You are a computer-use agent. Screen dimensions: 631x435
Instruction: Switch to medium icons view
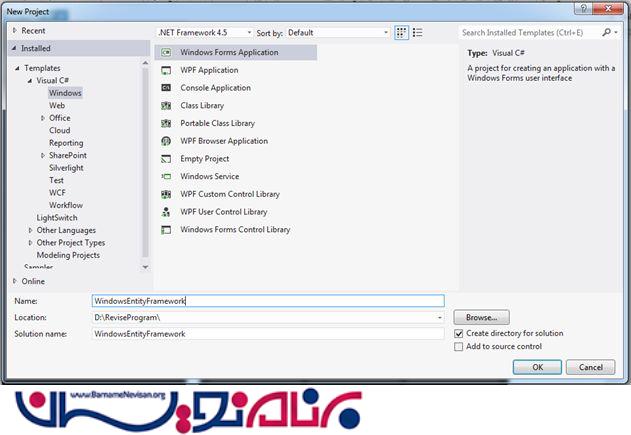(401, 33)
